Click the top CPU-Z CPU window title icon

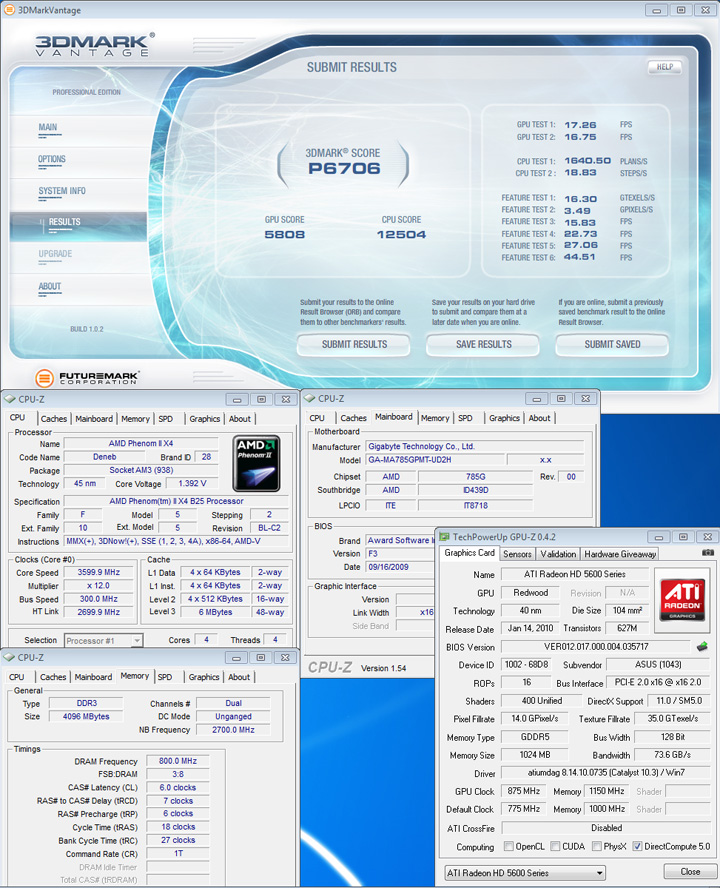(10, 399)
